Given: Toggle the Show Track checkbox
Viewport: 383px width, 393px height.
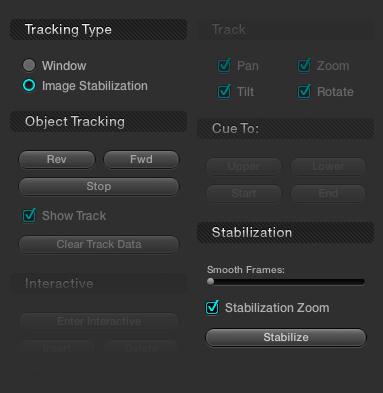Looking at the screenshot, I should (x=29, y=215).
